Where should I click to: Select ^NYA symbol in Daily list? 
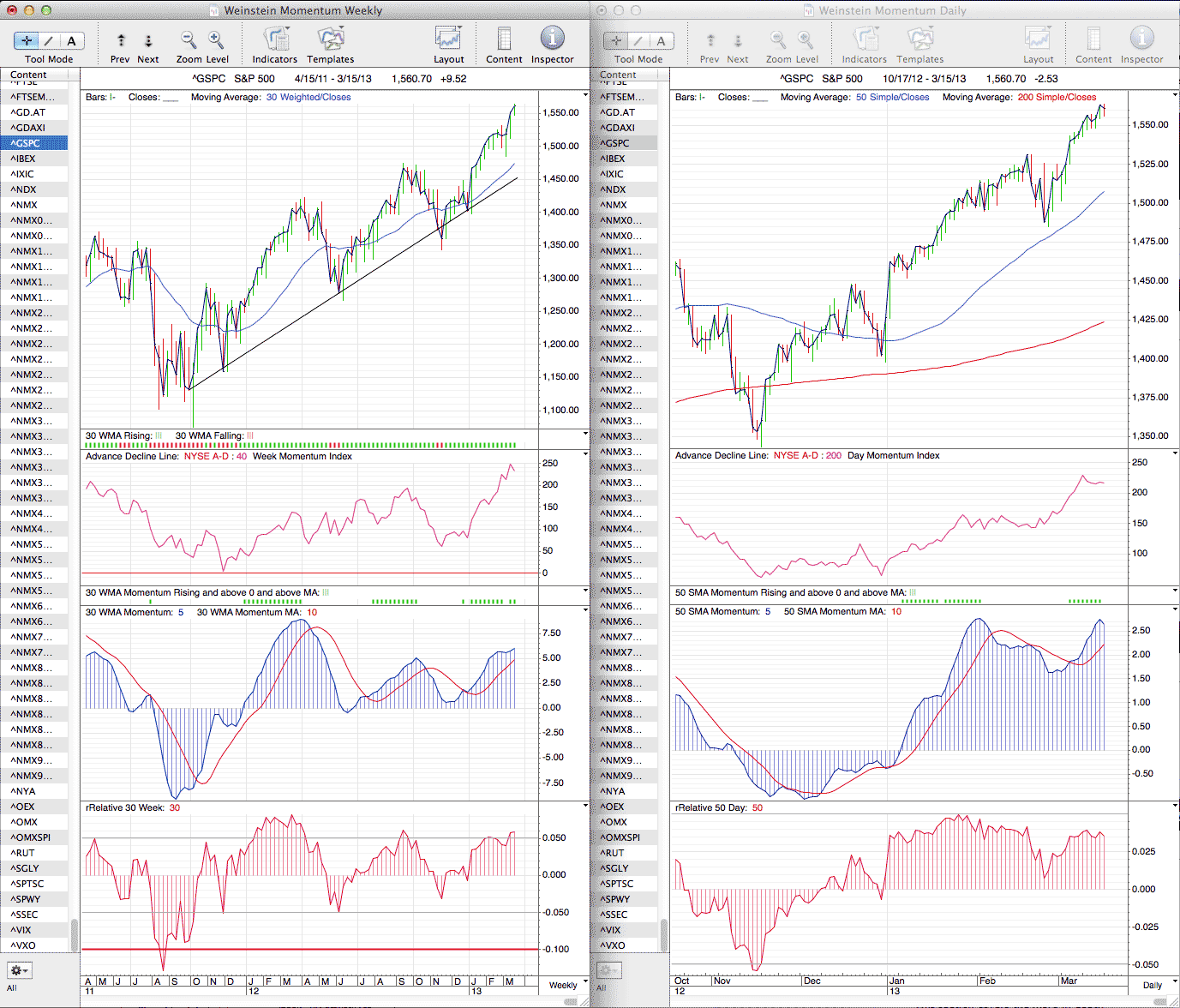point(624,791)
